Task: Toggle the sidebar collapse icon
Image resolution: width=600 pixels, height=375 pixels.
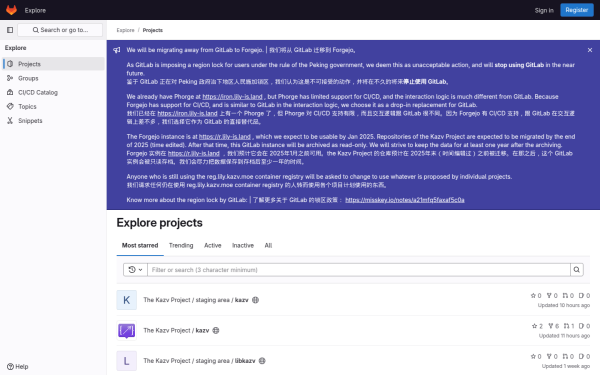Action: (10, 30)
